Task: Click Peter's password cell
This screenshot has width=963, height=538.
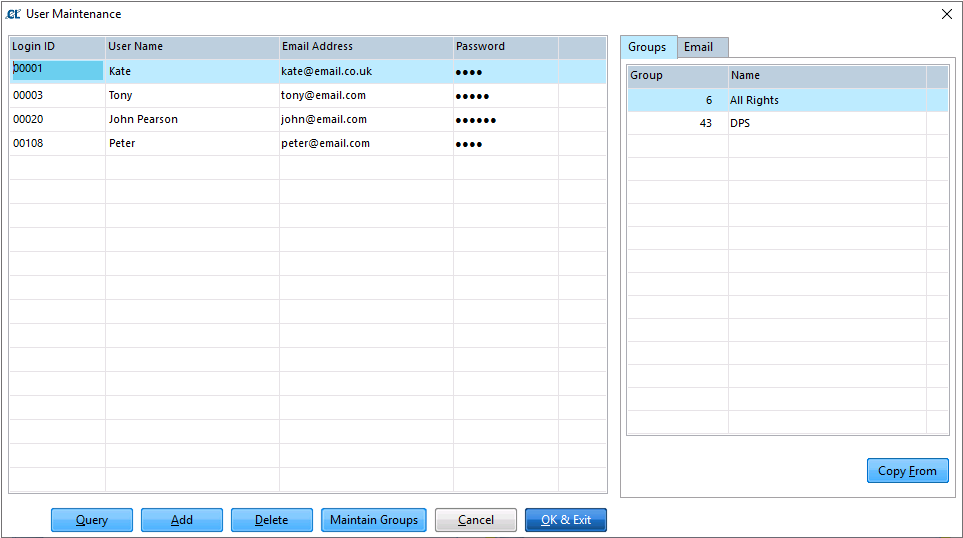Action: (x=505, y=144)
